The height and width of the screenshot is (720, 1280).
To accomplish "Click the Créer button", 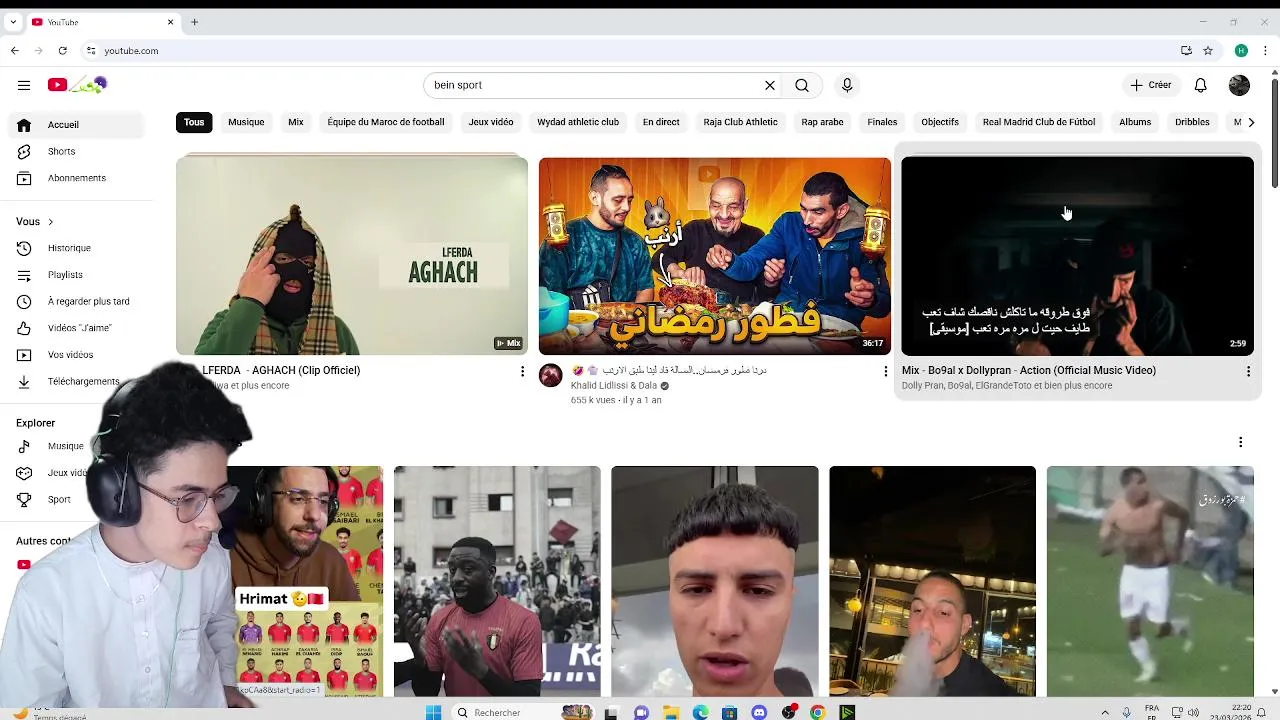I will click(1151, 85).
